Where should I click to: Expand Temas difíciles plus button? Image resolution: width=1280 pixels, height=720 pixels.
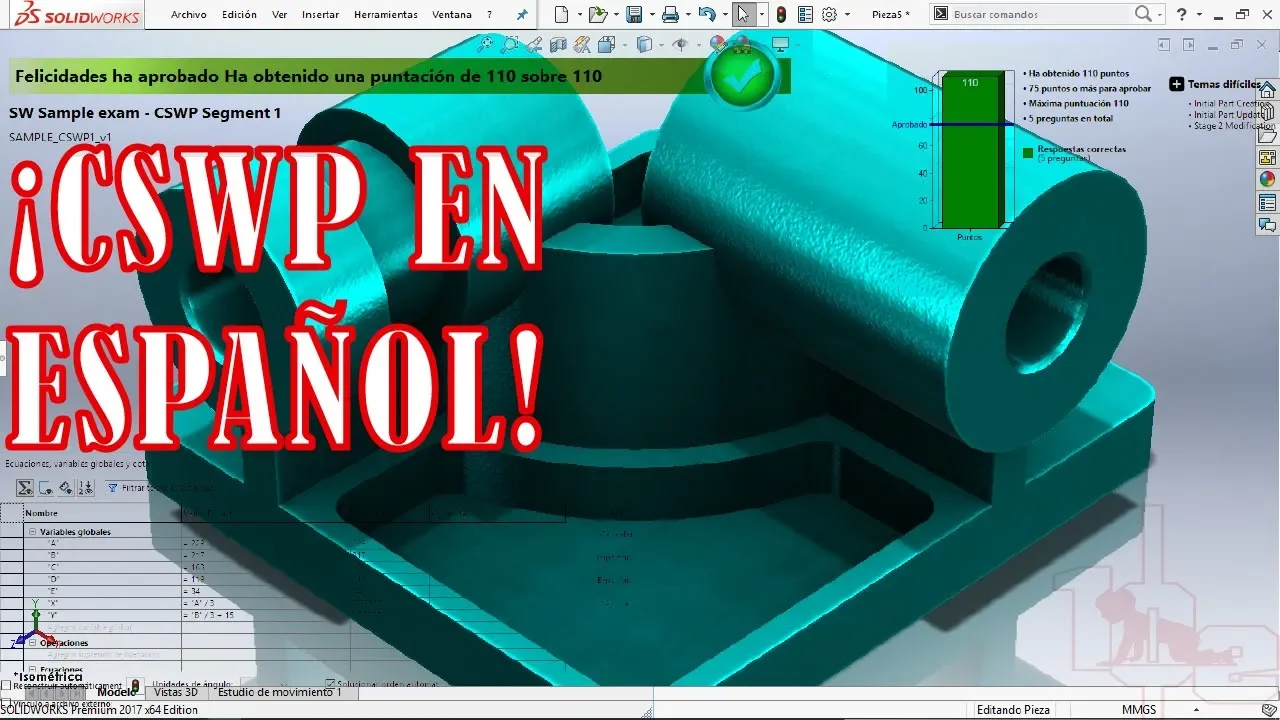[1177, 85]
